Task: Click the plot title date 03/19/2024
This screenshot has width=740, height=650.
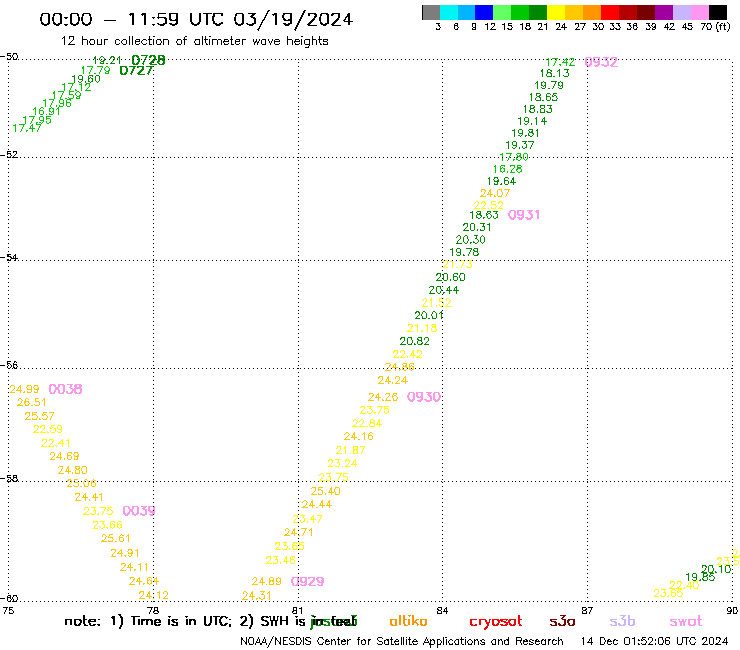Action: point(293,19)
